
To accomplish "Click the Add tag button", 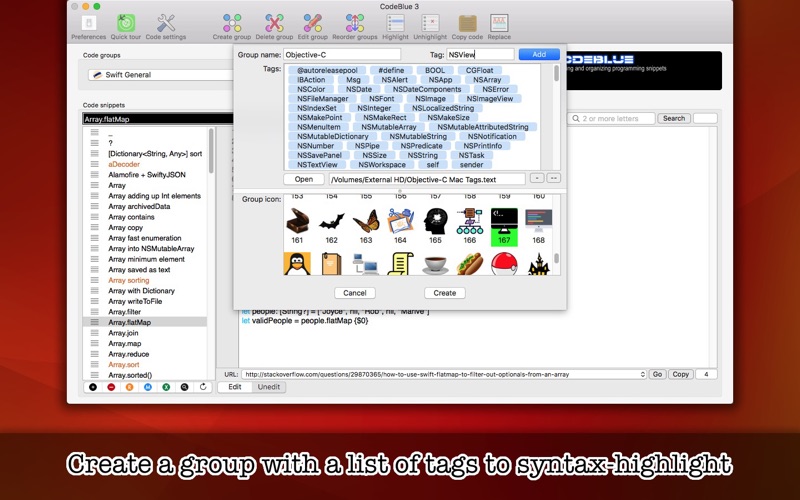I will click(539, 55).
